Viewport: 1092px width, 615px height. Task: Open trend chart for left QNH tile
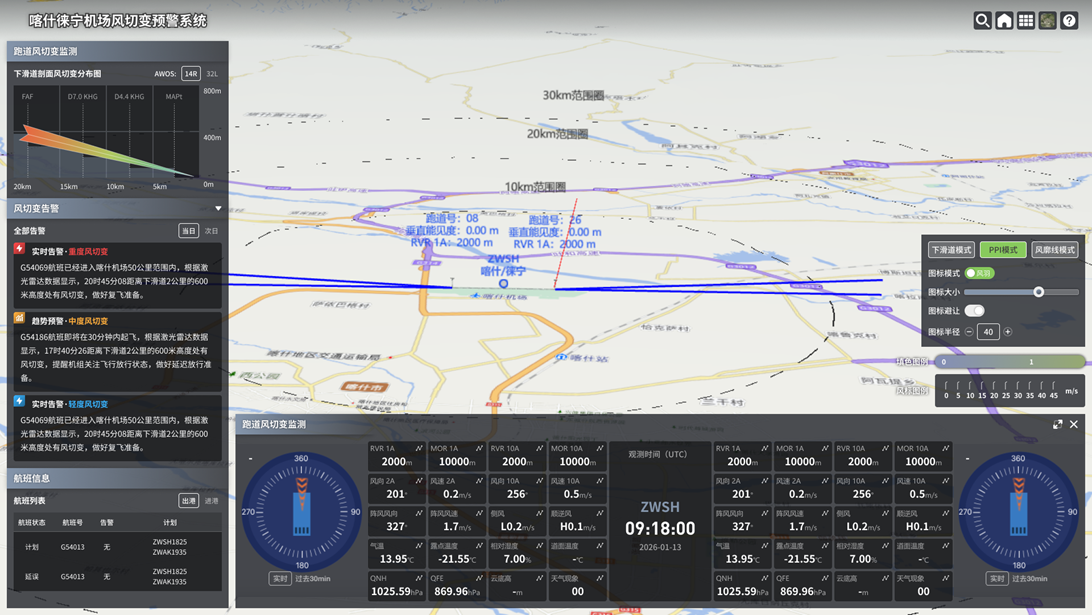(419, 579)
